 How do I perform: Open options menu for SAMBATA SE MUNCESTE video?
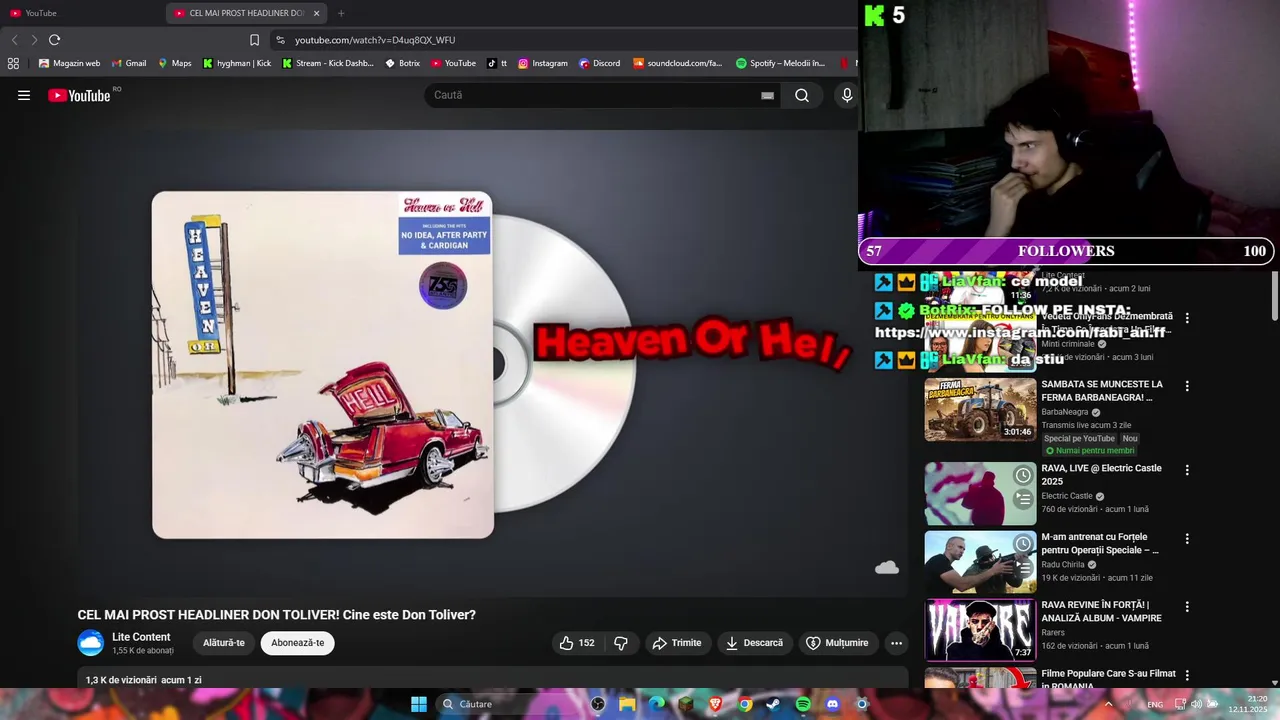click(x=1187, y=386)
